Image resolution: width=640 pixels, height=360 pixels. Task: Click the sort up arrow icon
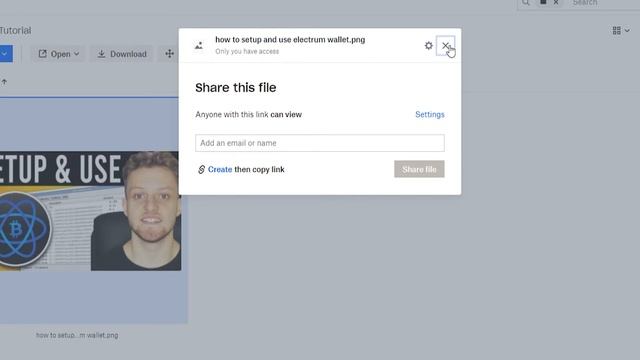click(x=4, y=82)
